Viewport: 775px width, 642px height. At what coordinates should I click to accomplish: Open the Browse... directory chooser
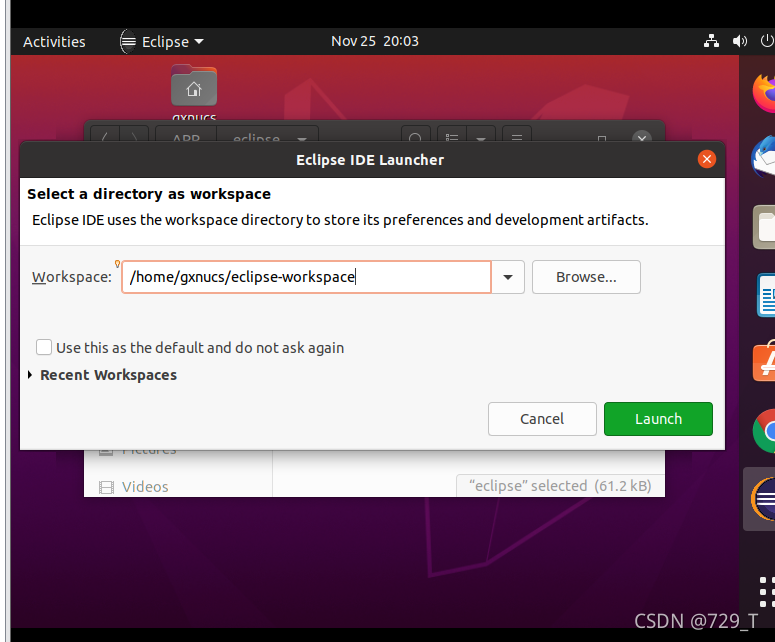[x=586, y=277]
